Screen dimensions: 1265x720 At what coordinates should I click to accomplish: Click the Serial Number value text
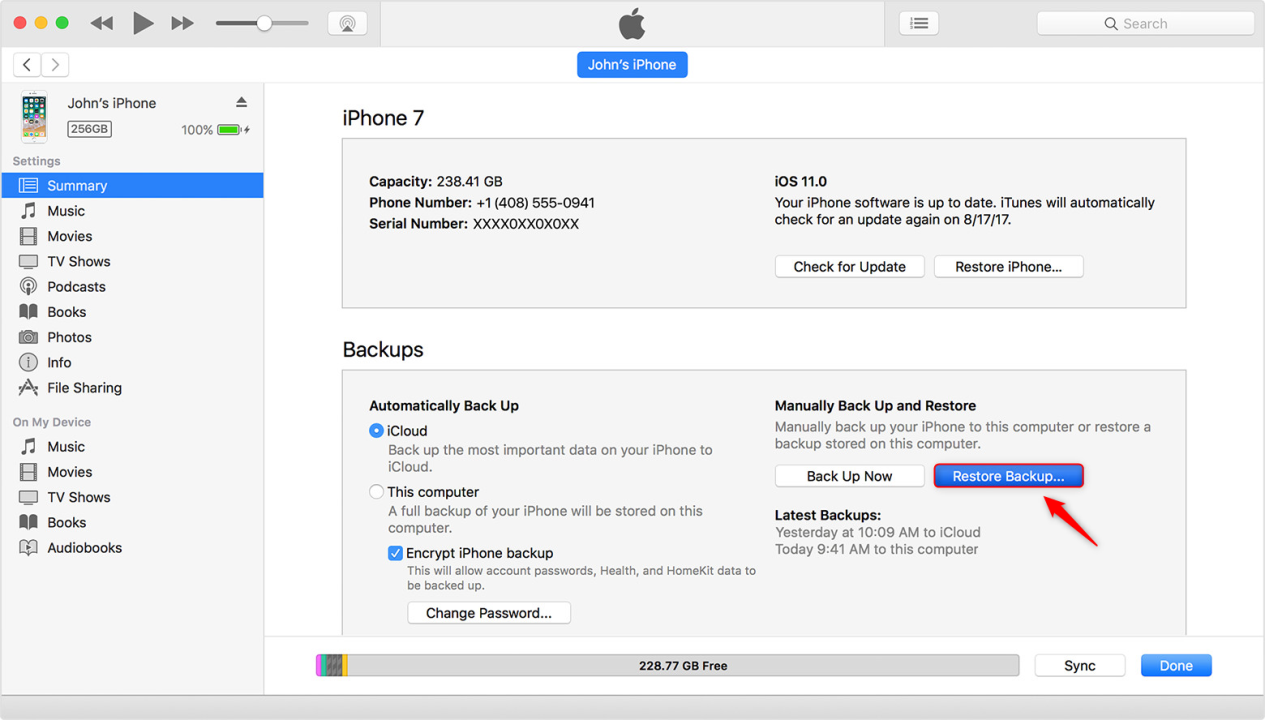point(526,224)
